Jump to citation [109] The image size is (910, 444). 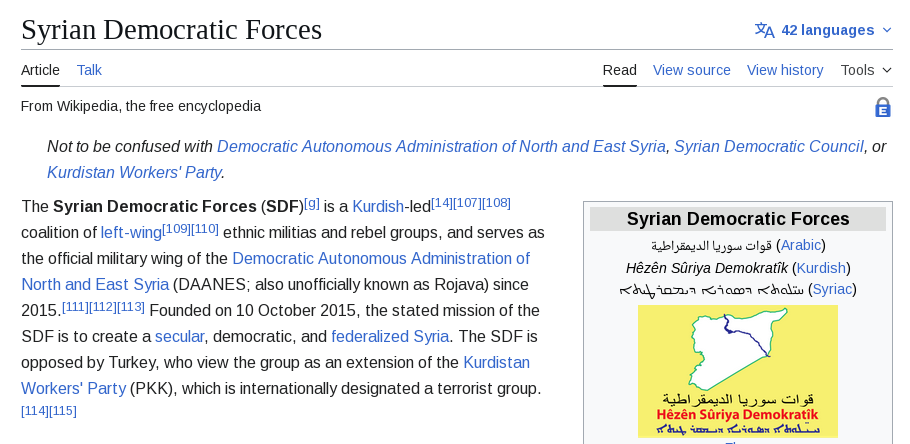click(176, 229)
